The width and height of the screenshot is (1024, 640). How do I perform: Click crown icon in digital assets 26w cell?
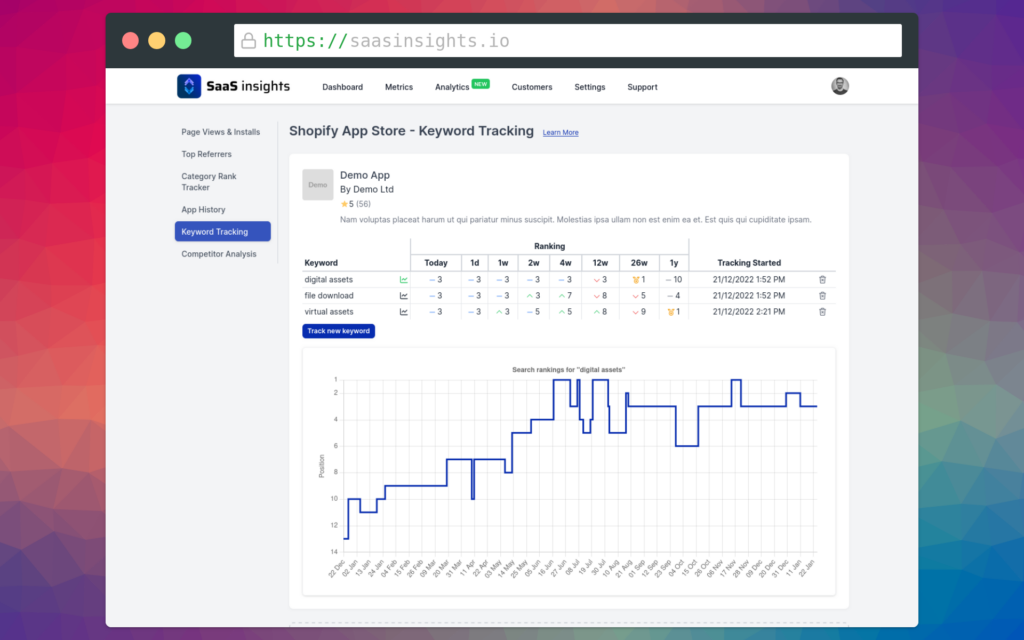635,280
